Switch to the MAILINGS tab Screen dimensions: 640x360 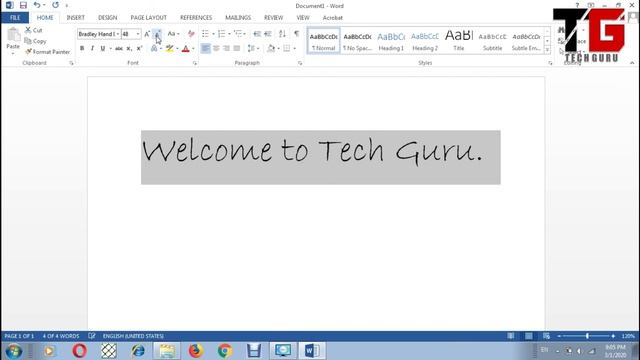coord(238,18)
